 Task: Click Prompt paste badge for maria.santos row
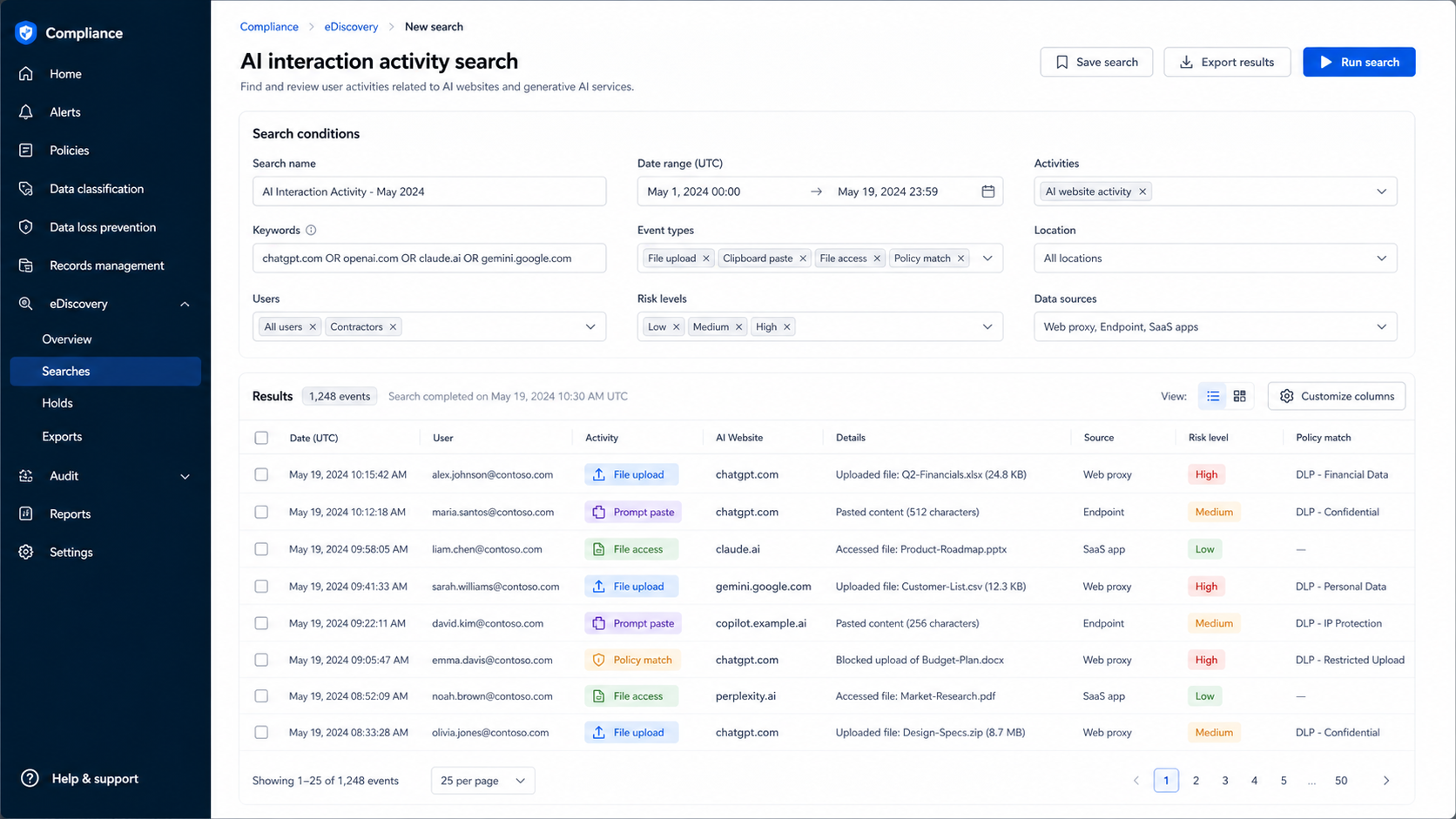633,512
